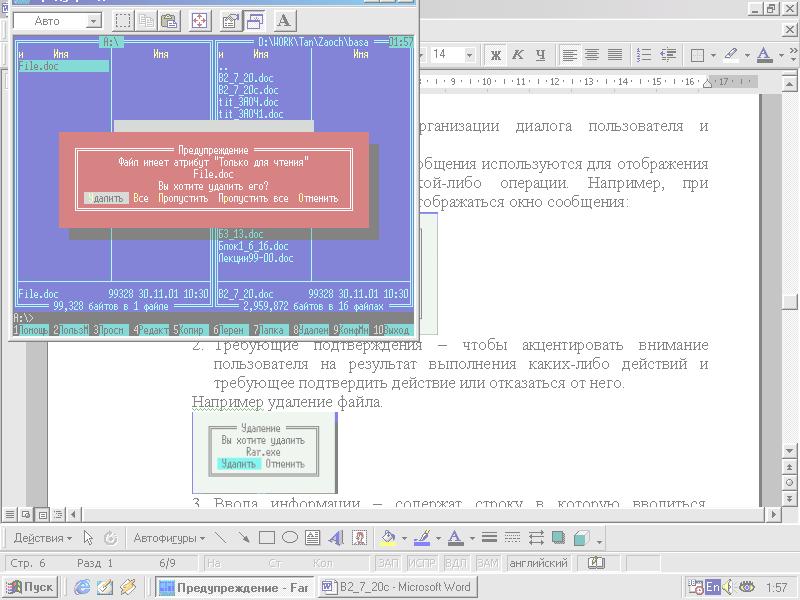The height and width of the screenshot is (600, 800).
Task: Toggle ЗАМ overtype mode in status bar
Action: click(x=487, y=563)
